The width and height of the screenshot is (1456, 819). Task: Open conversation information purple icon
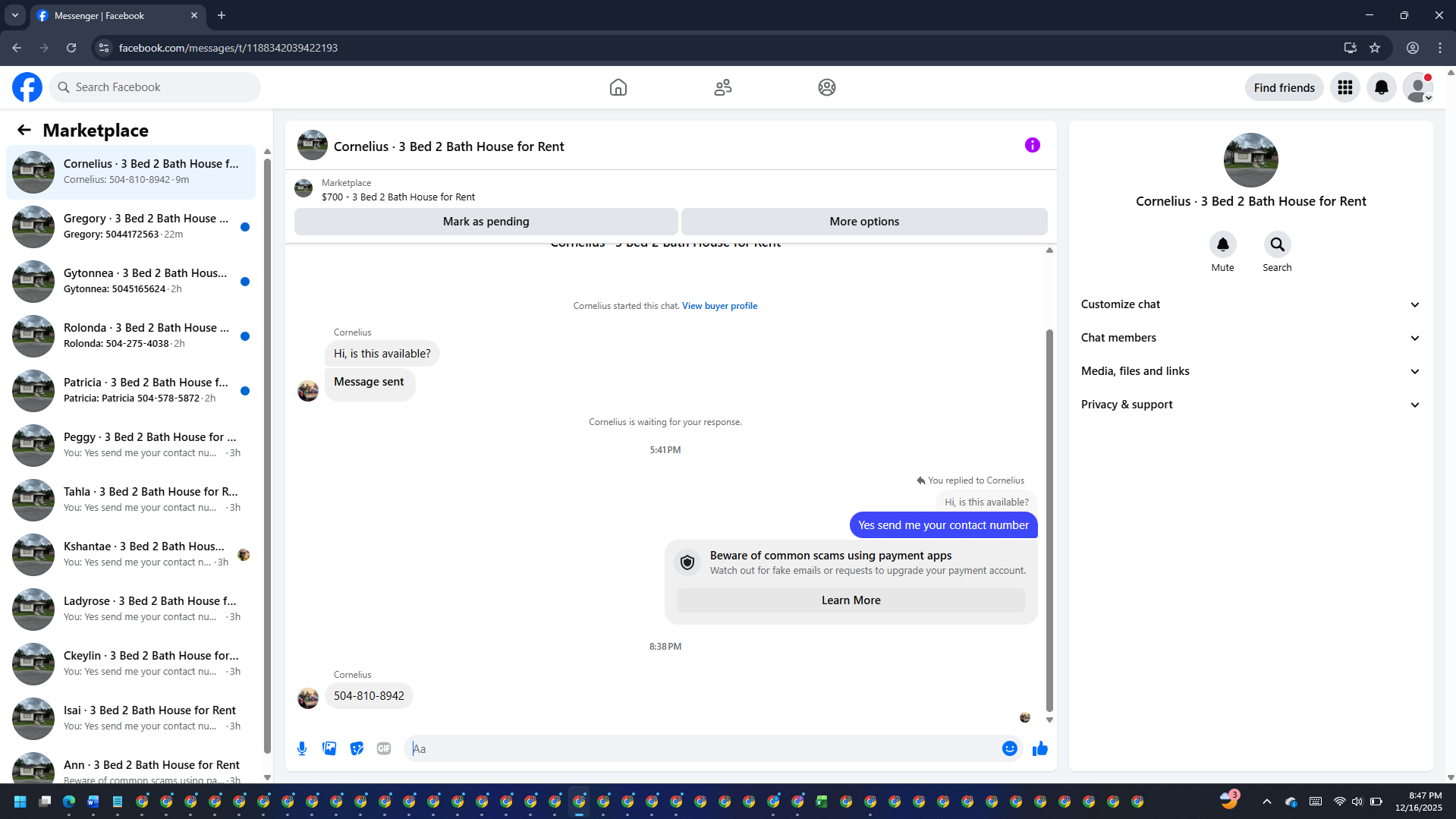1033,145
